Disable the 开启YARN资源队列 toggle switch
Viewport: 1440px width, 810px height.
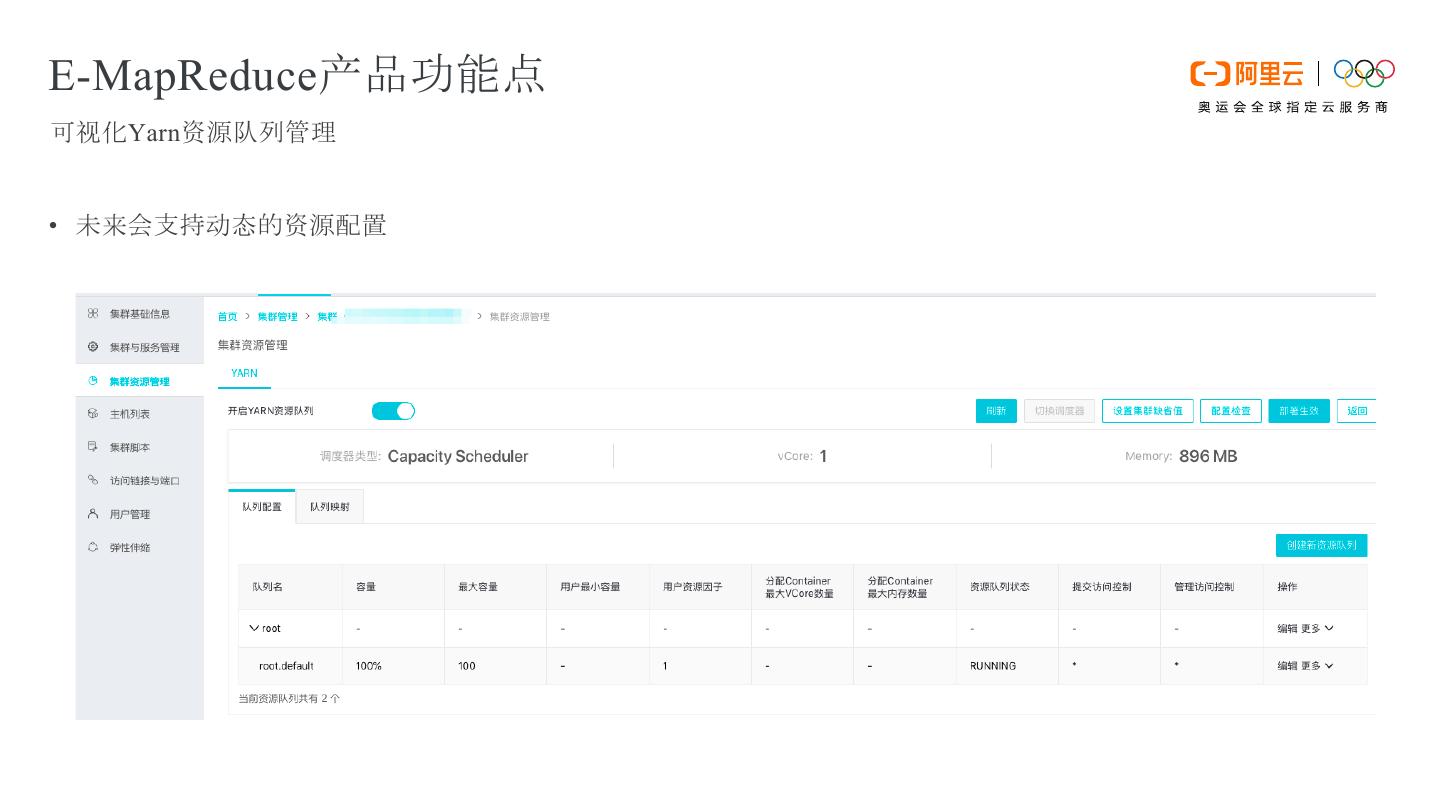pos(393,411)
